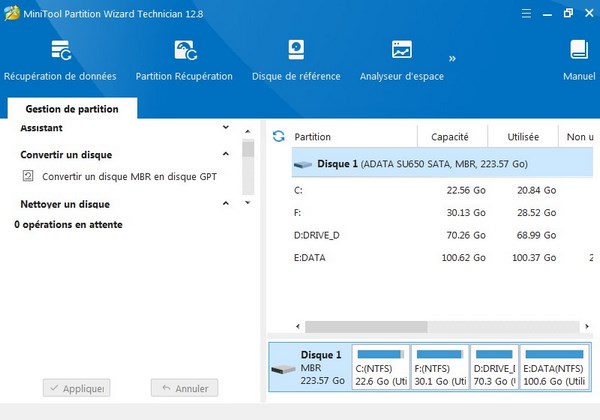Image resolution: width=600 pixels, height=420 pixels.
Task: Show more toolbar items with double chevron
Action: [x=452, y=59]
